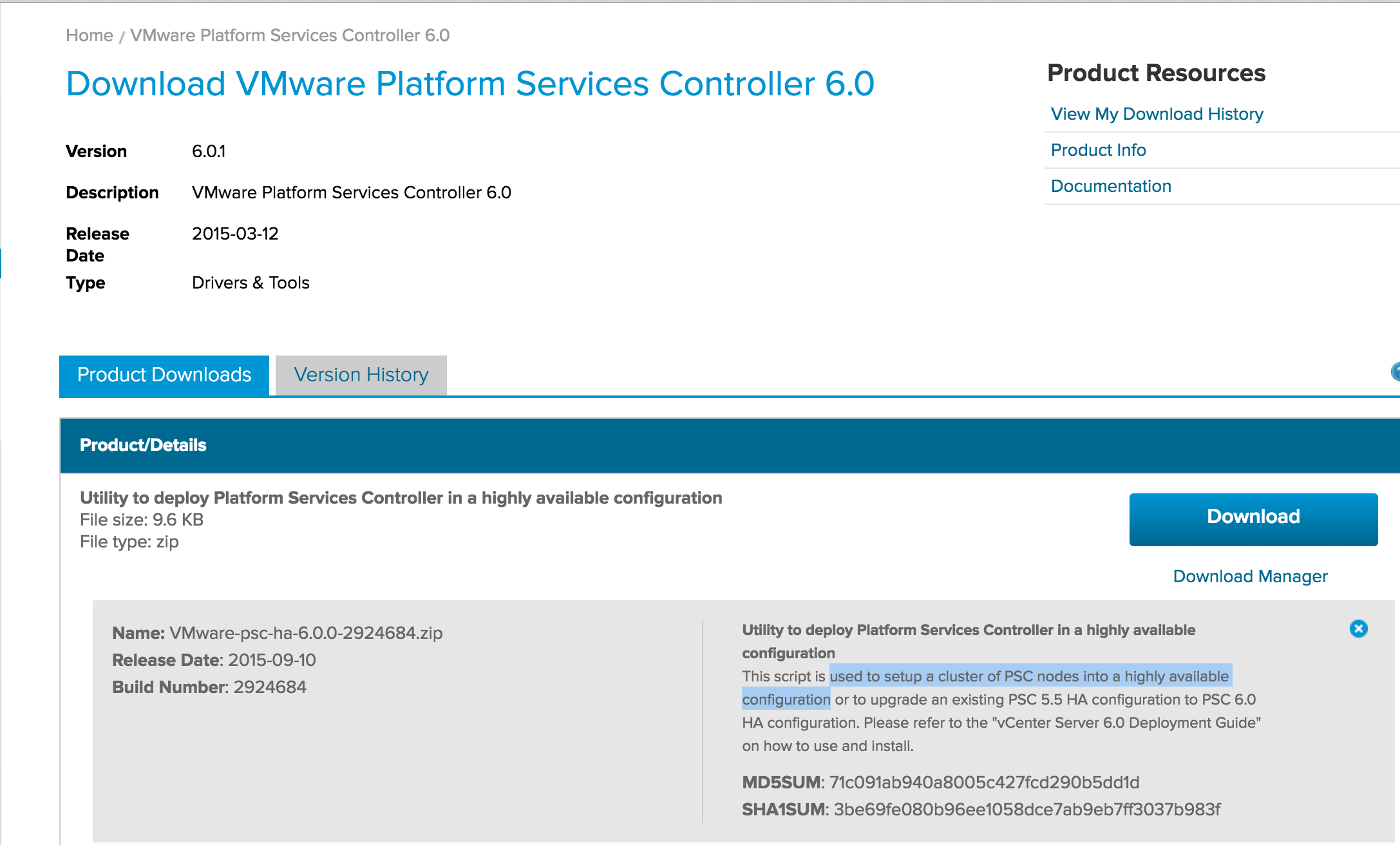1400x845 pixels.
Task: Click the SHA1SUM hash value
Action: [1026, 810]
